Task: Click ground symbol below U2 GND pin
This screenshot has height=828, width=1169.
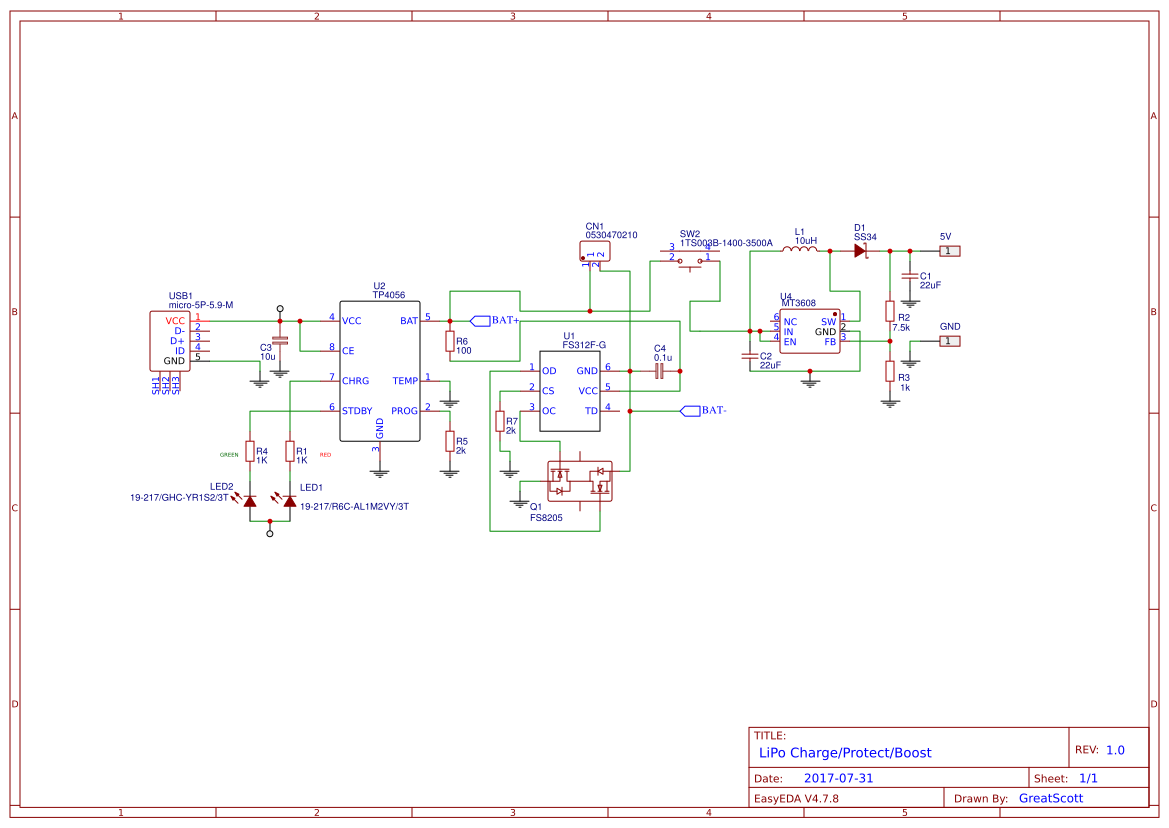Action: (x=379, y=472)
